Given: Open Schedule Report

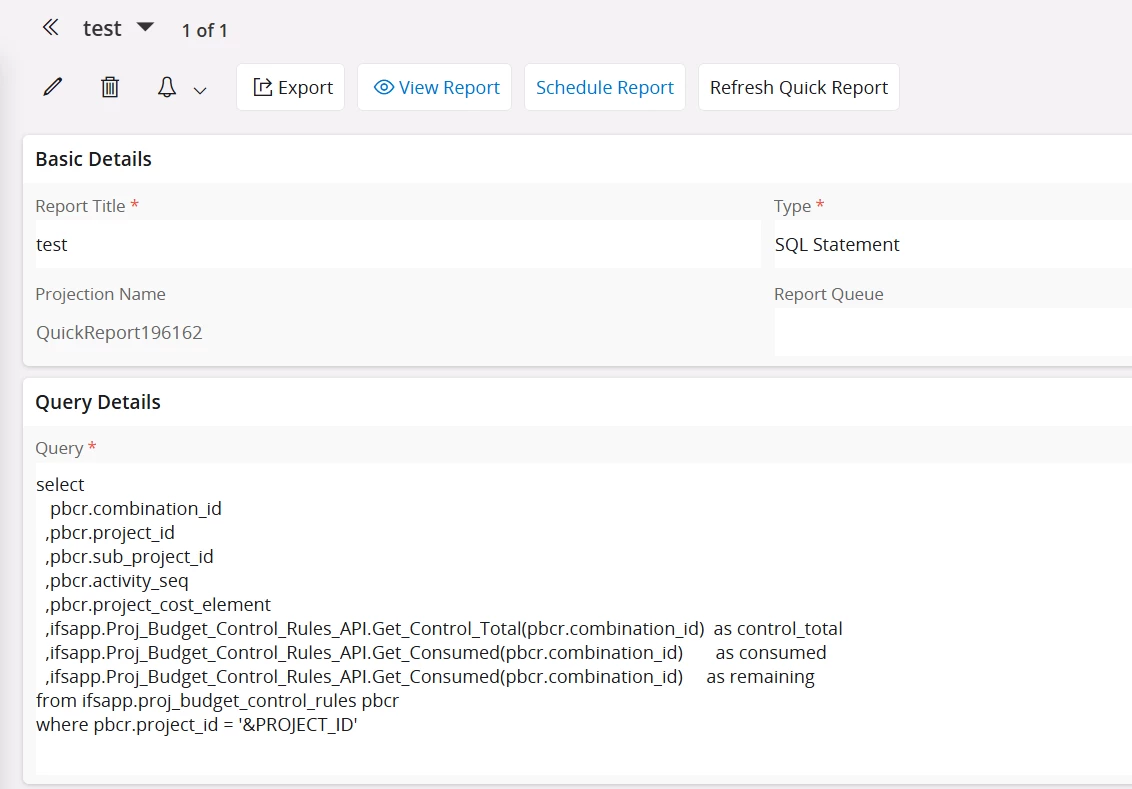Looking at the screenshot, I should click(605, 88).
